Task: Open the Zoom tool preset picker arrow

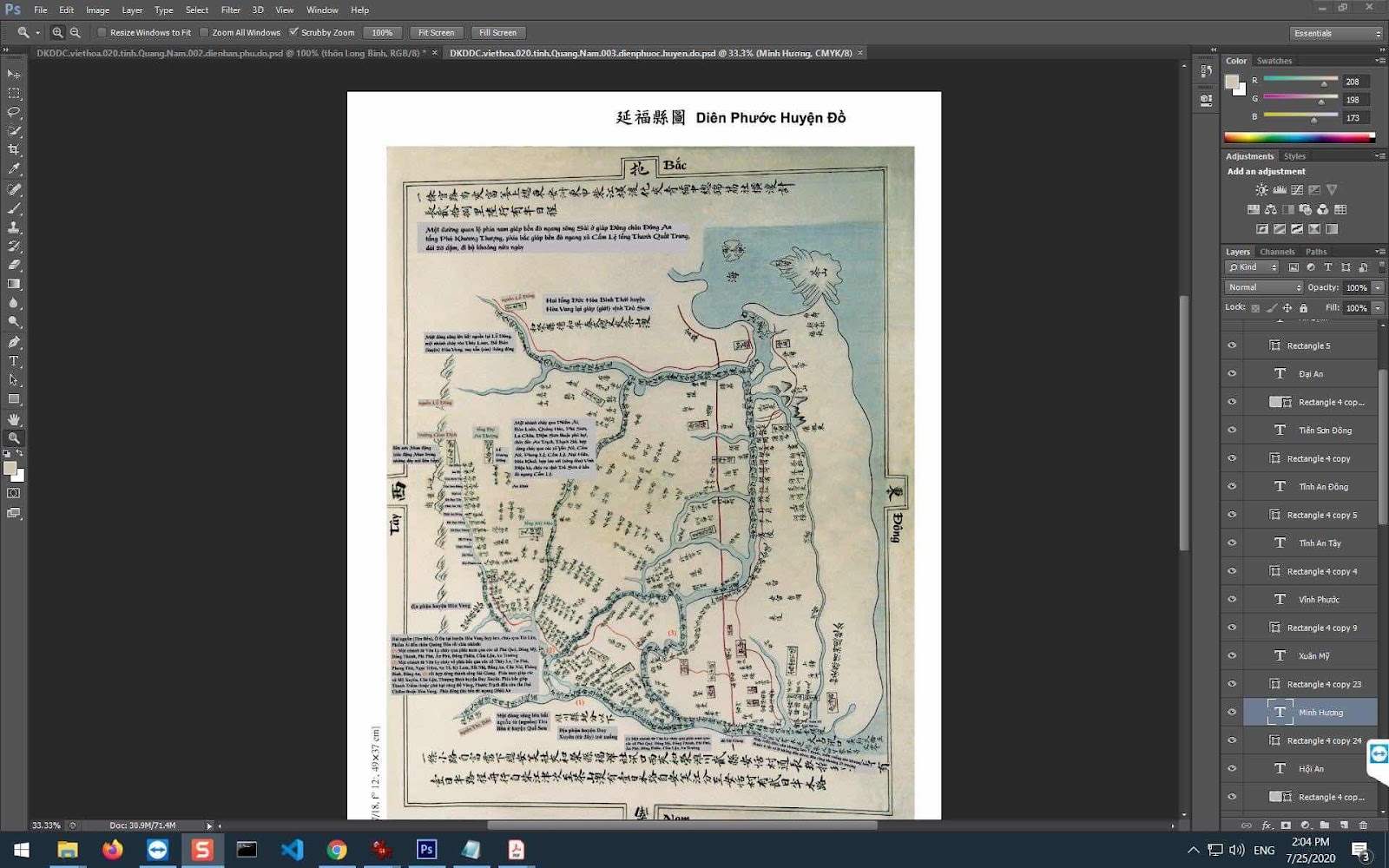Action: tap(37, 33)
